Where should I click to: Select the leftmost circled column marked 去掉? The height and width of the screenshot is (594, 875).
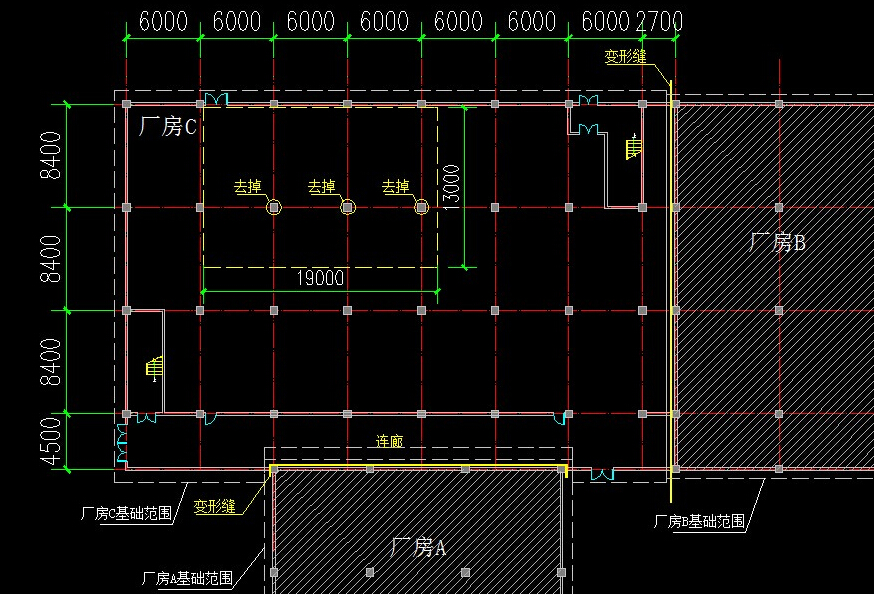pos(274,207)
